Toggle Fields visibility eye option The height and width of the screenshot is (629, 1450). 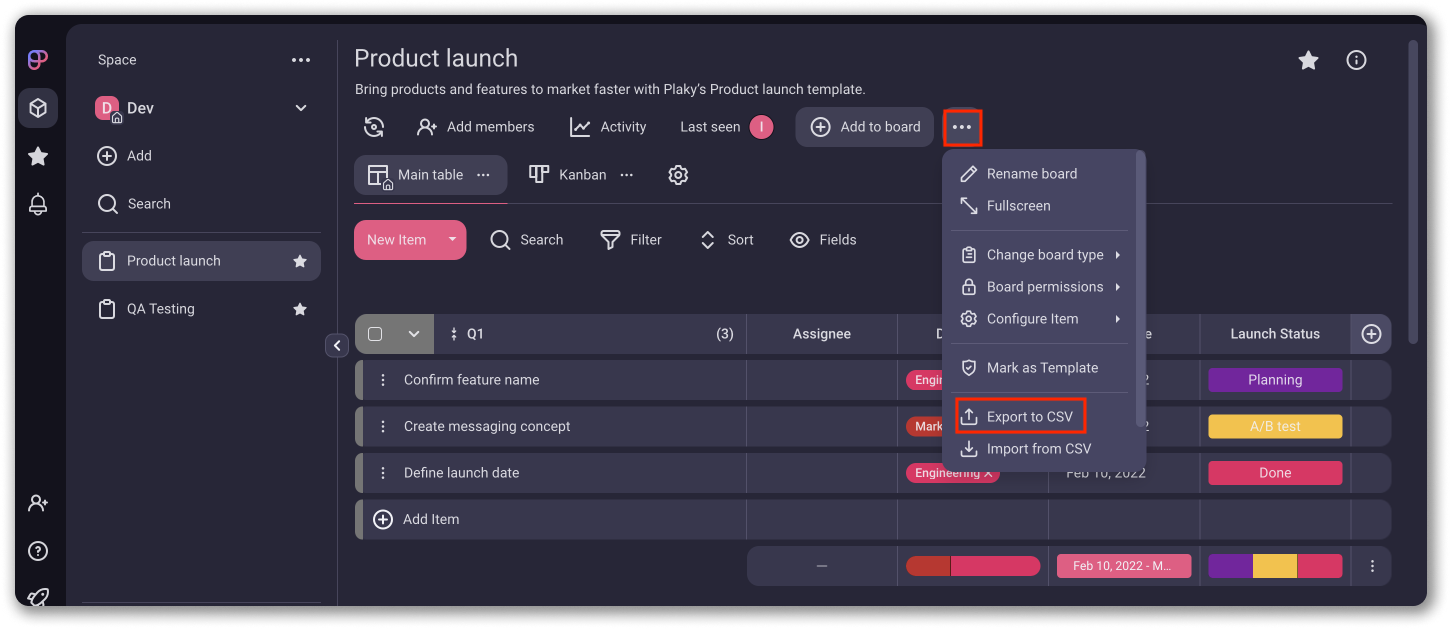point(823,240)
